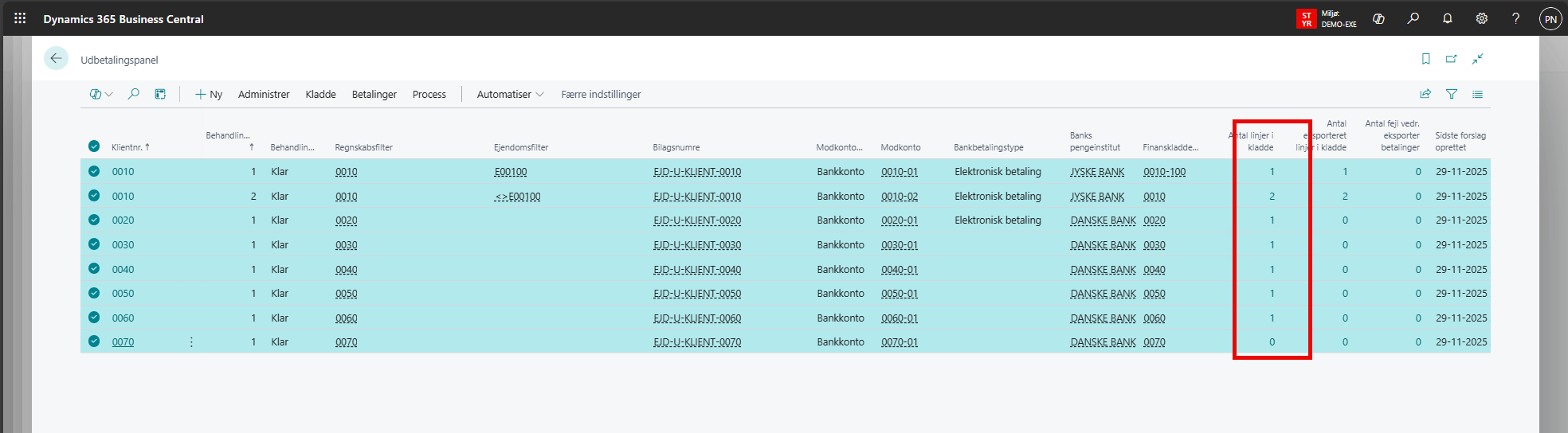Open the app launcher waffle icon
This screenshot has height=433, width=1568.
coord(20,18)
